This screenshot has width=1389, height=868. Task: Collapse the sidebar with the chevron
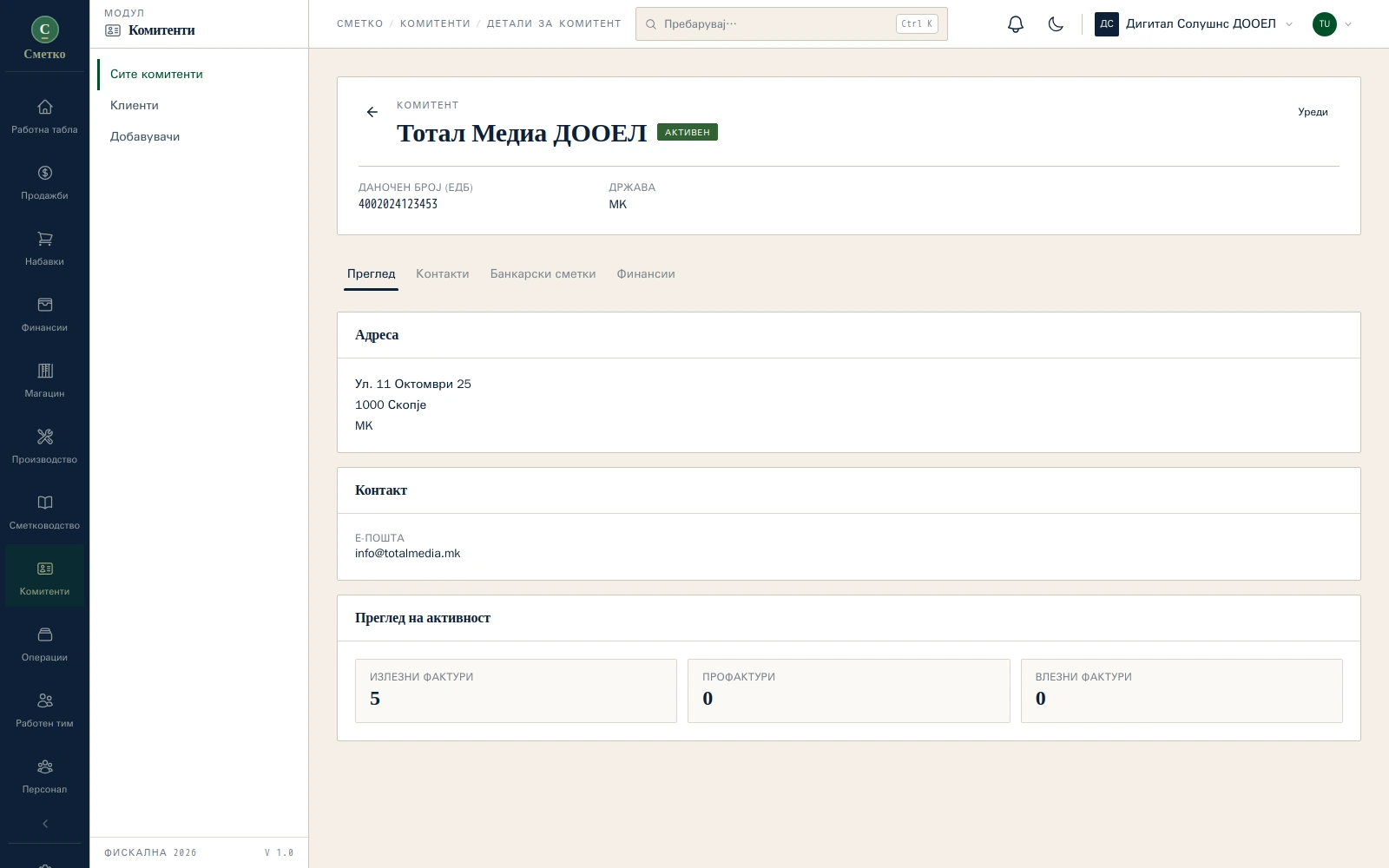45,824
